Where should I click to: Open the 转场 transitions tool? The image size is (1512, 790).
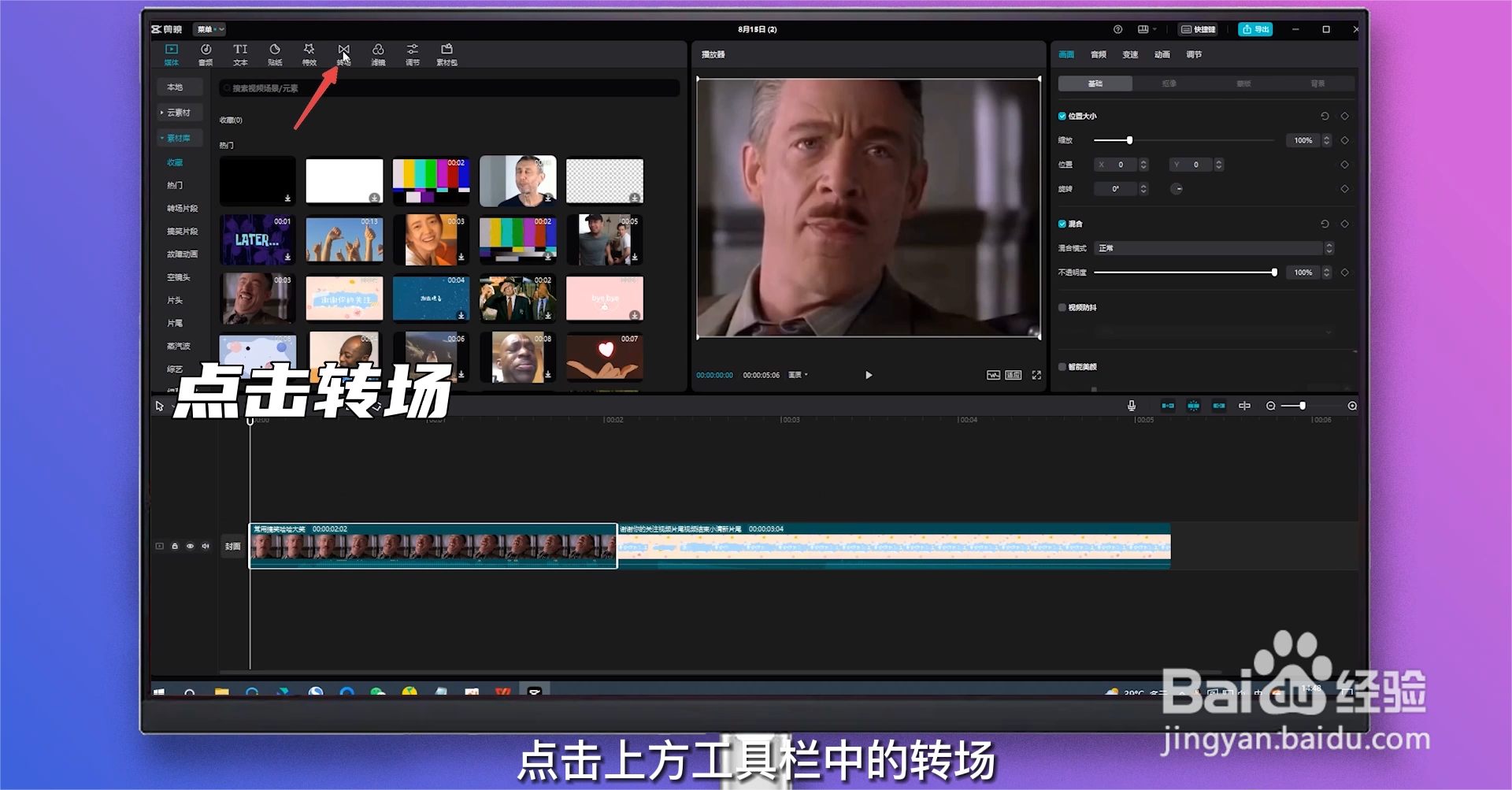point(344,54)
